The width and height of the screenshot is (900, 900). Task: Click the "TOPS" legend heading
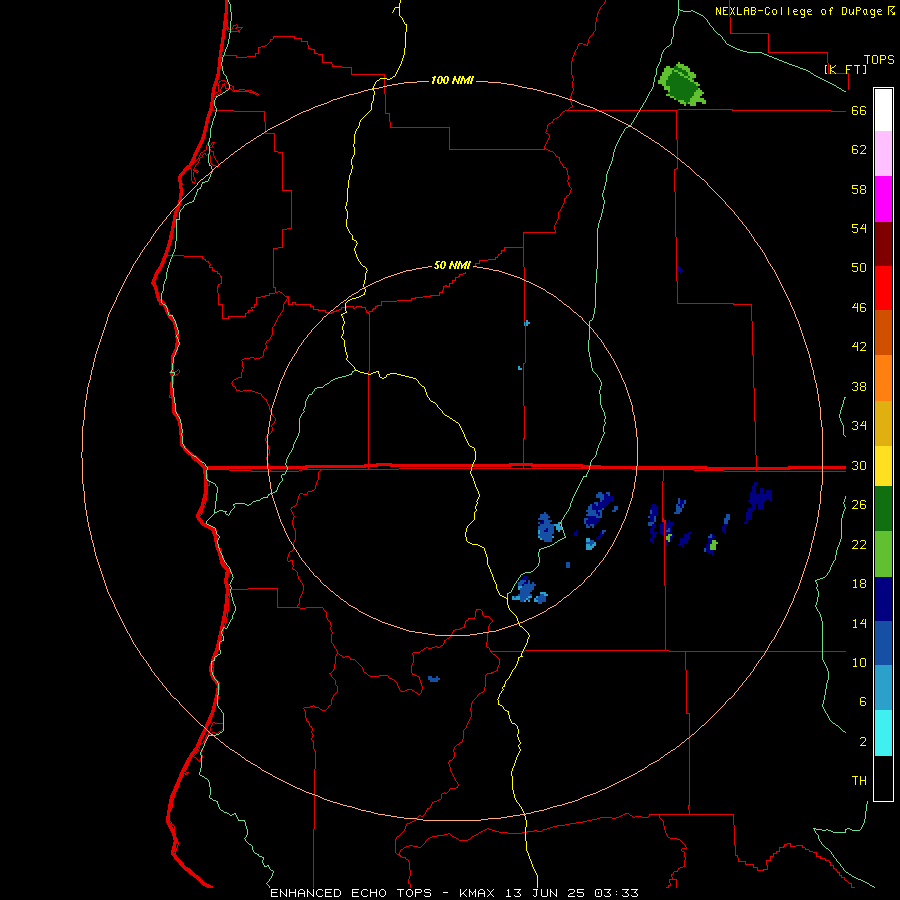tap(879, 59)
